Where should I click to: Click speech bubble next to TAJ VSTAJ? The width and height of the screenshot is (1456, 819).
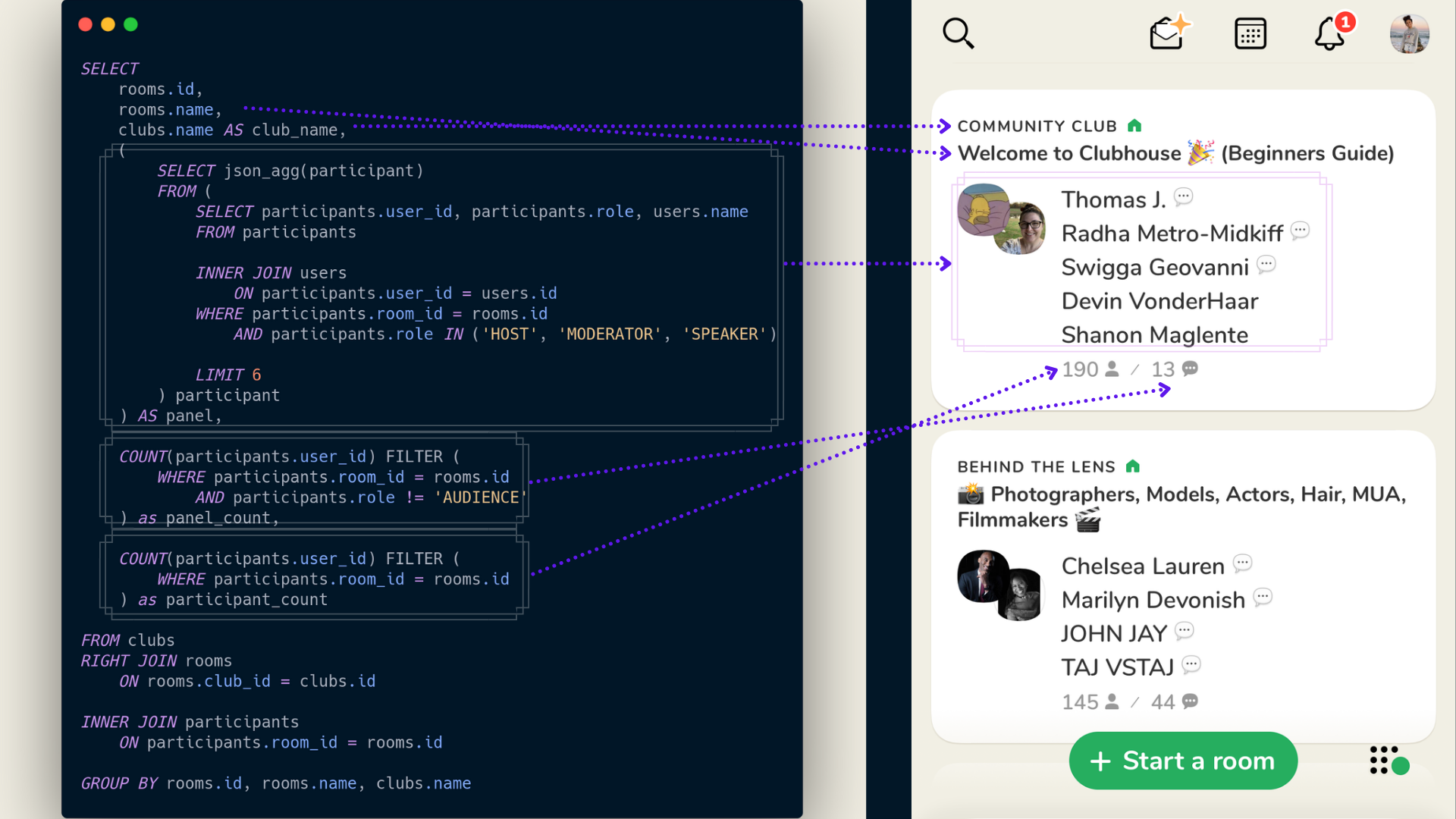[1191, 664]
